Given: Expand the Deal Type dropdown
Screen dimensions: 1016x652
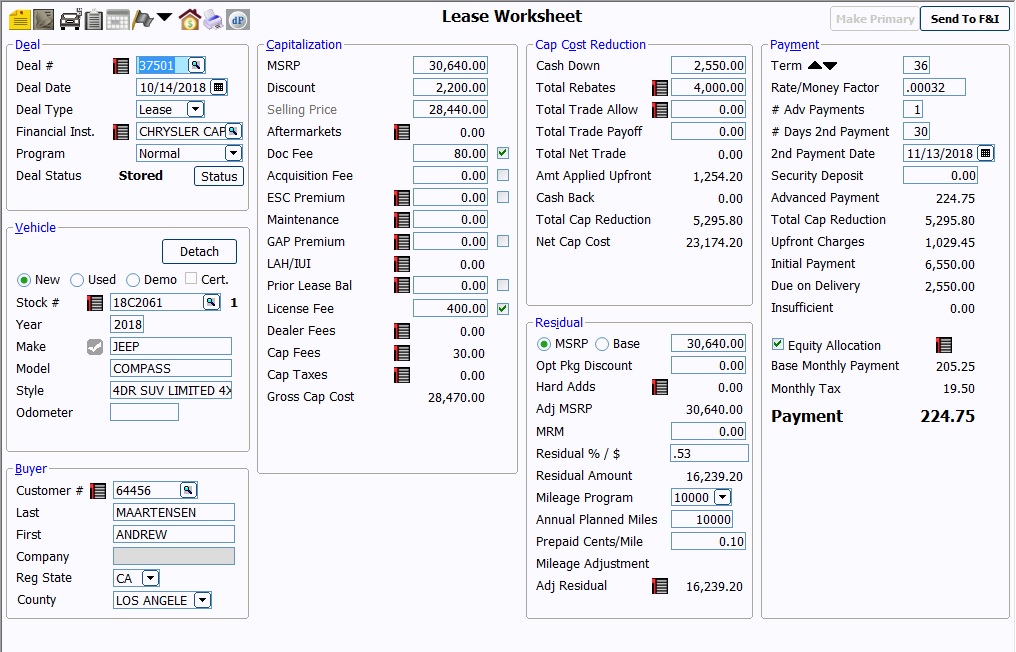Looking at the screenshot, I should (x=196, y=109).
